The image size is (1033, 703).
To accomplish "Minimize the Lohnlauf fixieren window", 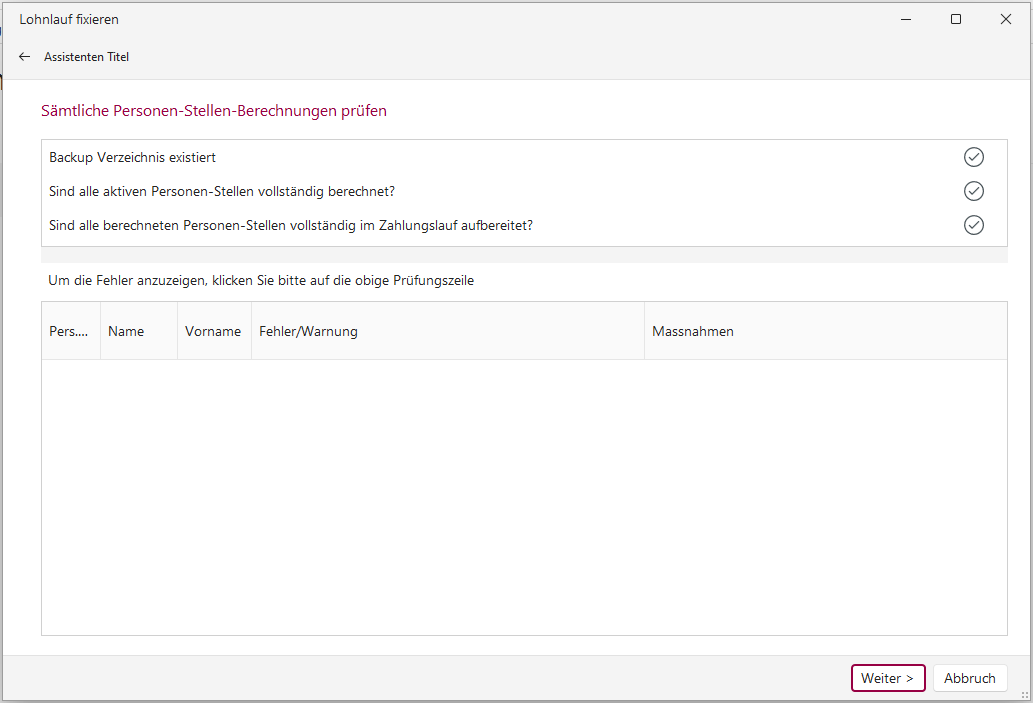I will click(905, 19).
